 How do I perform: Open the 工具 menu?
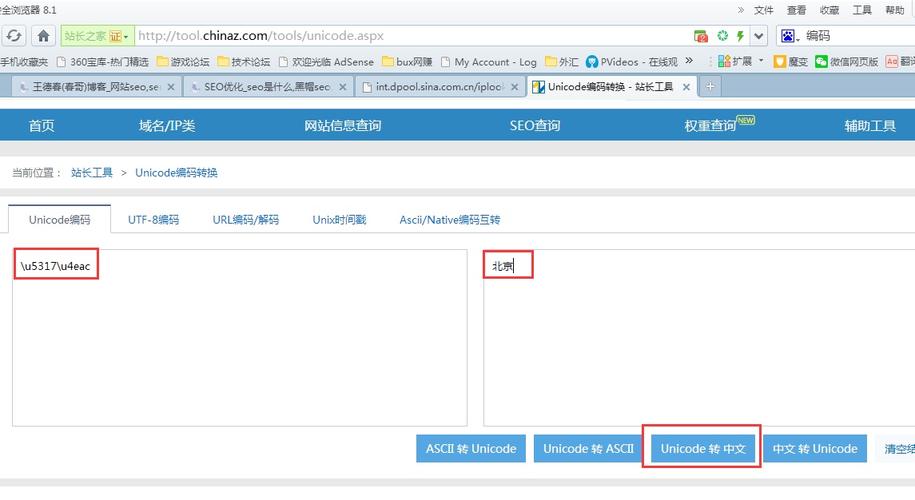862,10
